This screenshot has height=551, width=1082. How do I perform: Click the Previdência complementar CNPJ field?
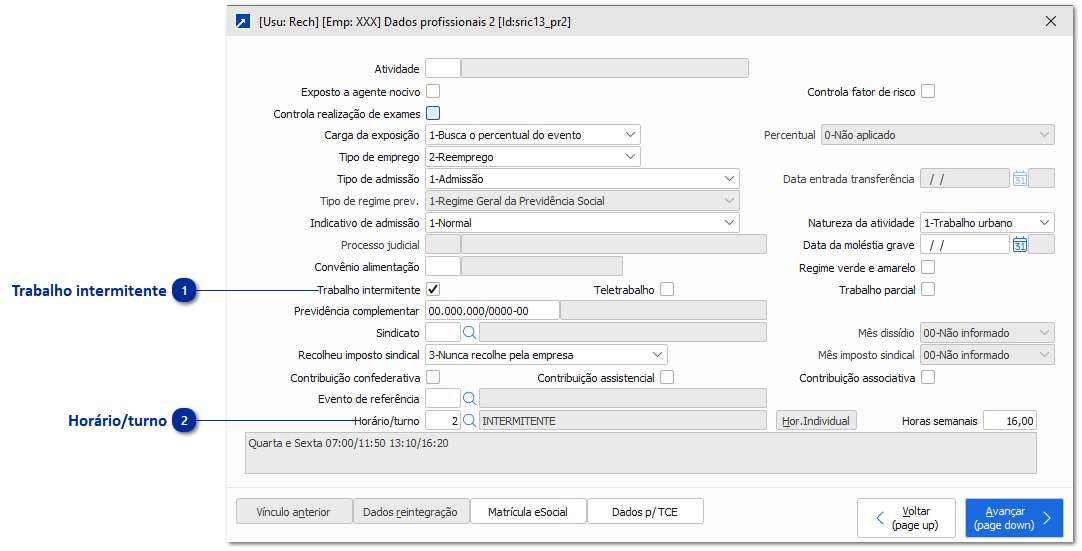492,311
